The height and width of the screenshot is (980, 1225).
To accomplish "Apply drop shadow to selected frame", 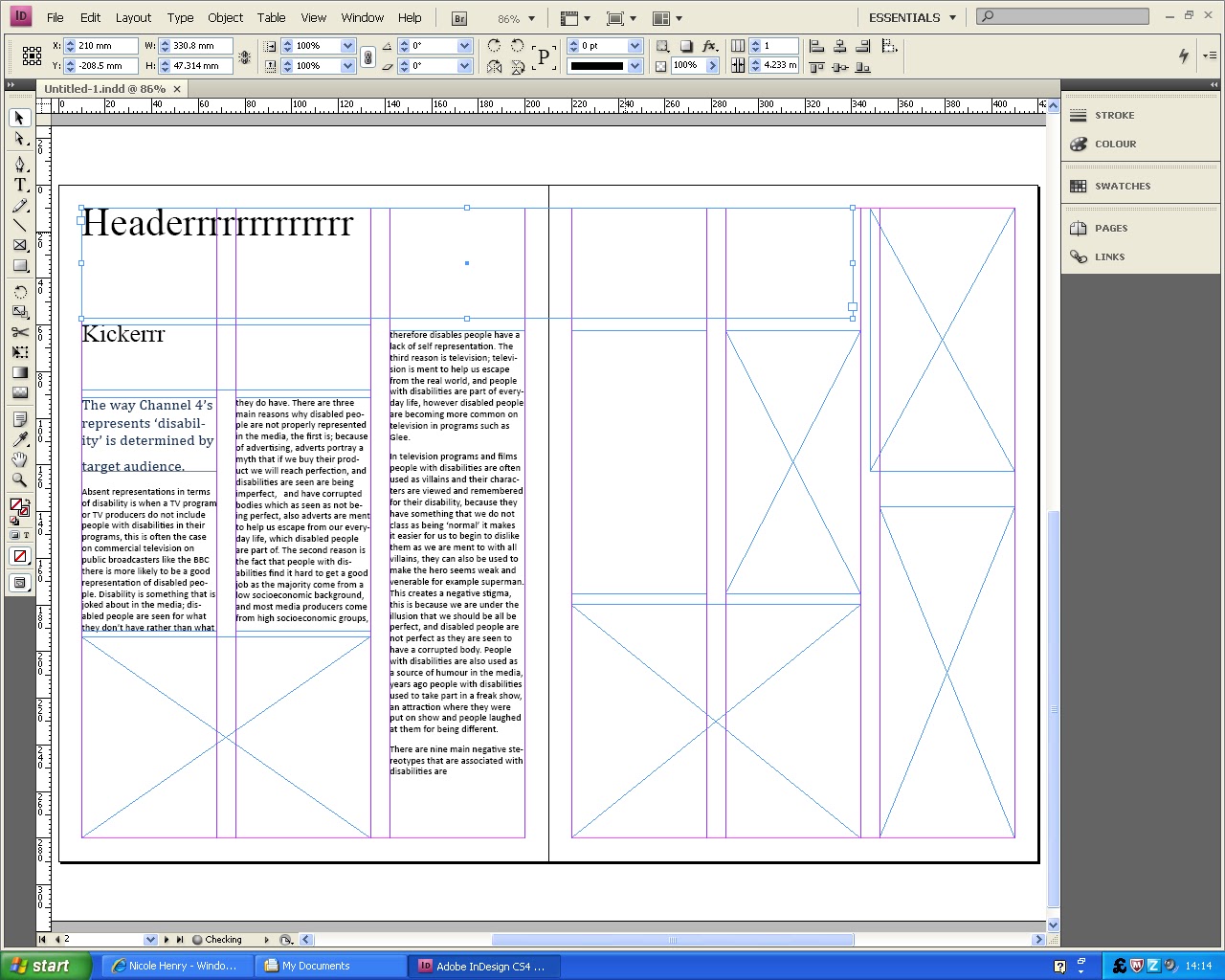I will tap(686, 46).
